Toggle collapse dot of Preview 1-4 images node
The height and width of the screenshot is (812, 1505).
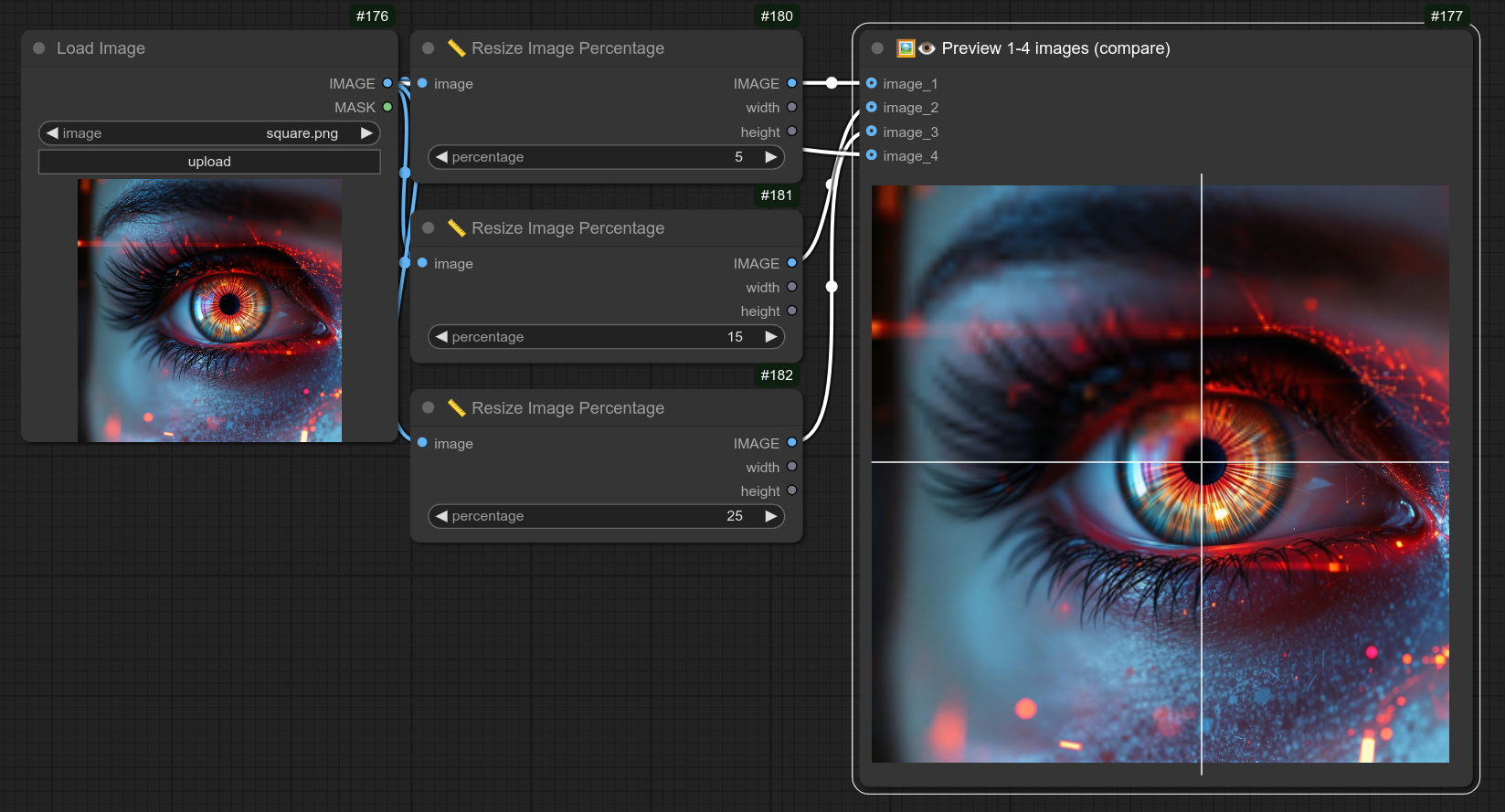(x=878, y=48)
